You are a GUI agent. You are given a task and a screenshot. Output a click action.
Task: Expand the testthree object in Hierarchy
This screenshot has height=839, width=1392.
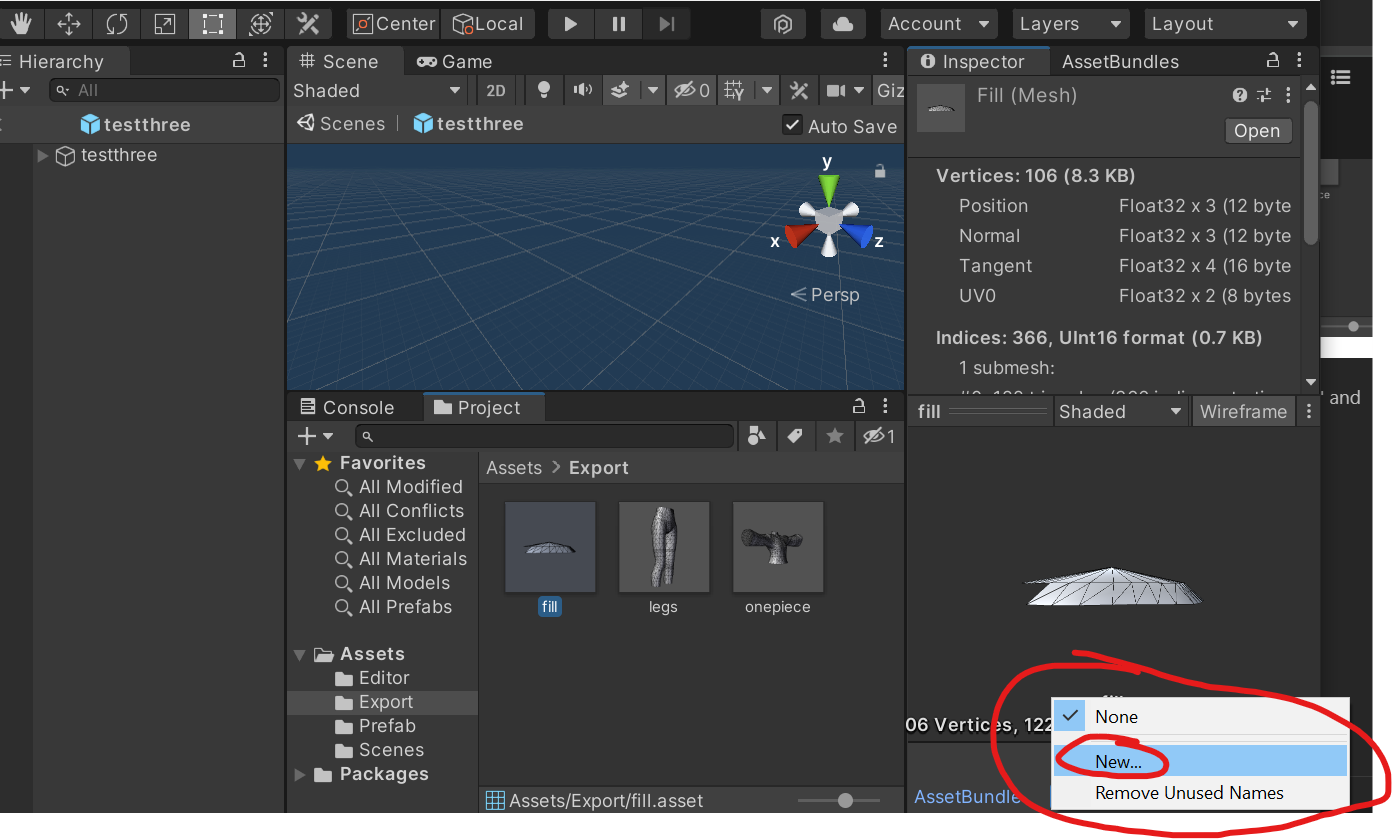tap(43, 155)
